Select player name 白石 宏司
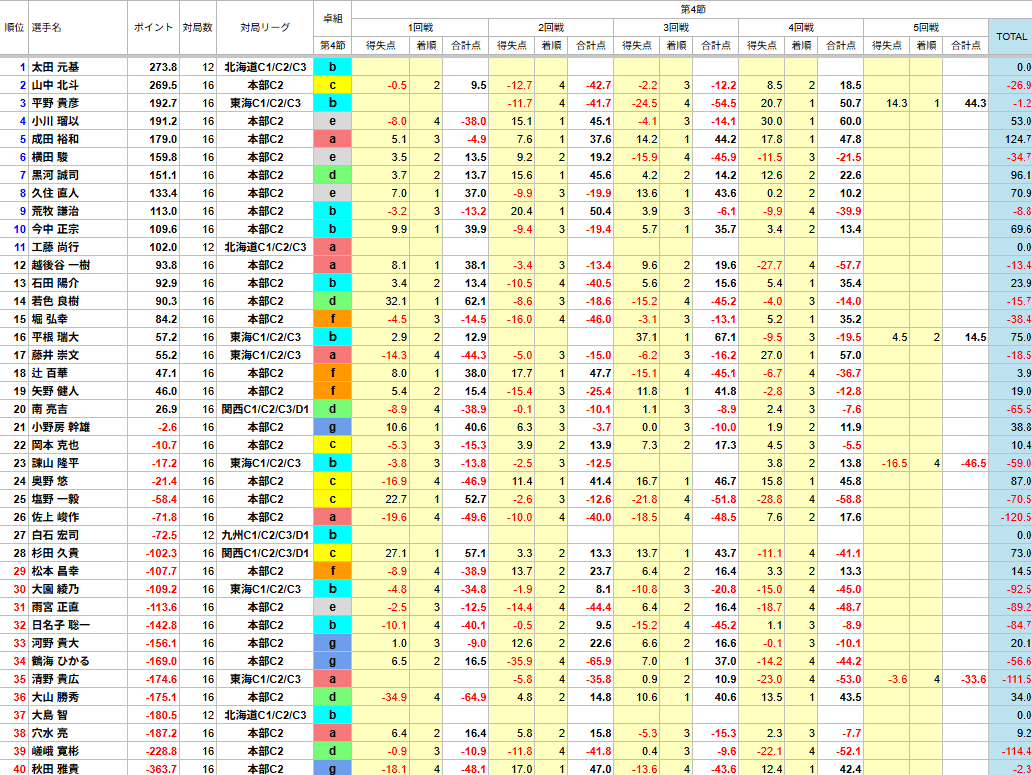 click(55, 535)
